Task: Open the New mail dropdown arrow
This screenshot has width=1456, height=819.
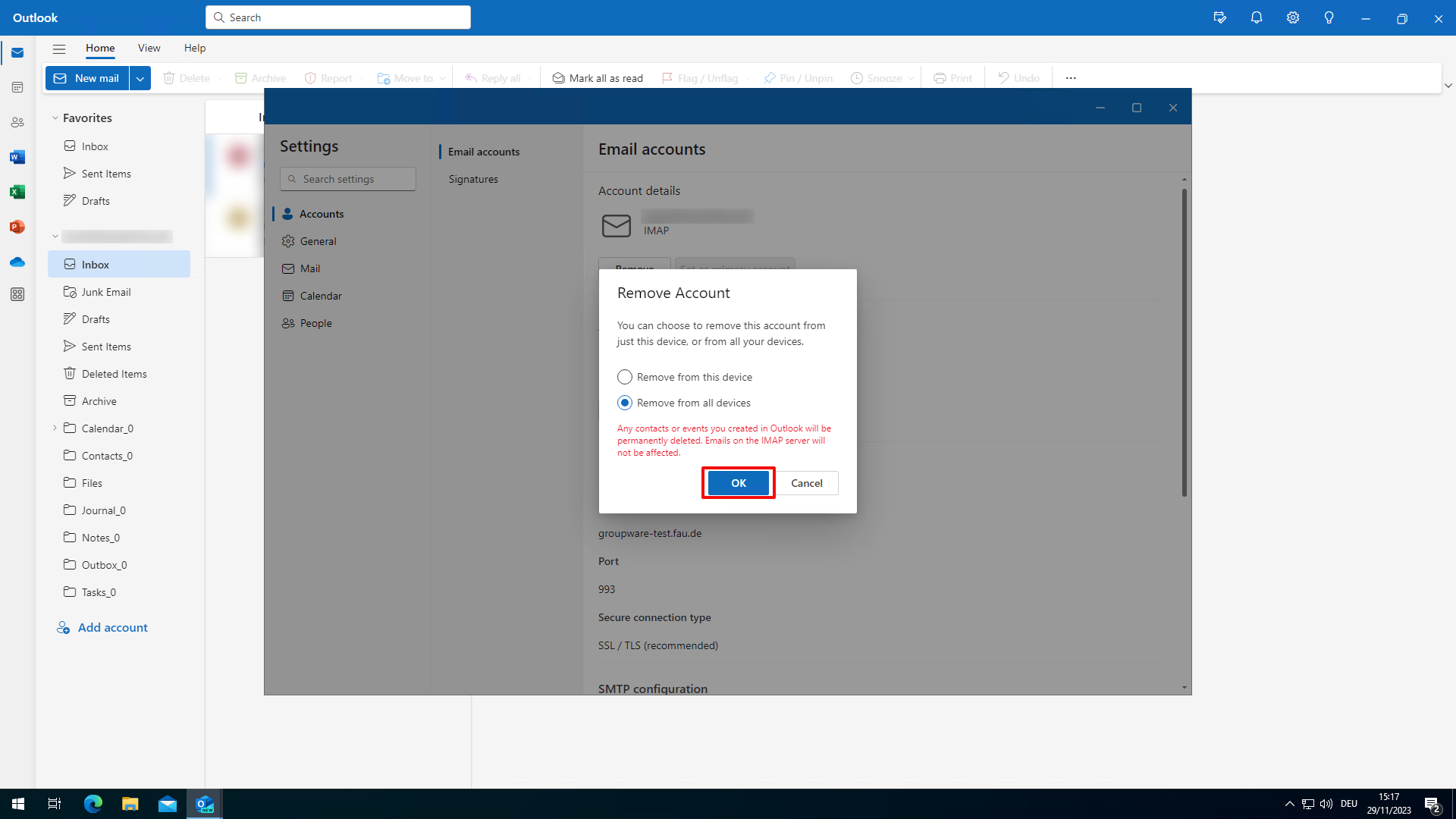Action: point(140,78)
